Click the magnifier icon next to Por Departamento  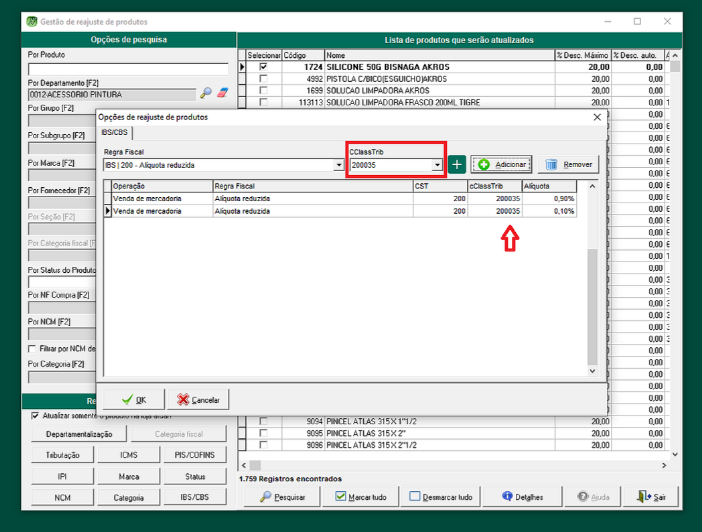(207, 93)
